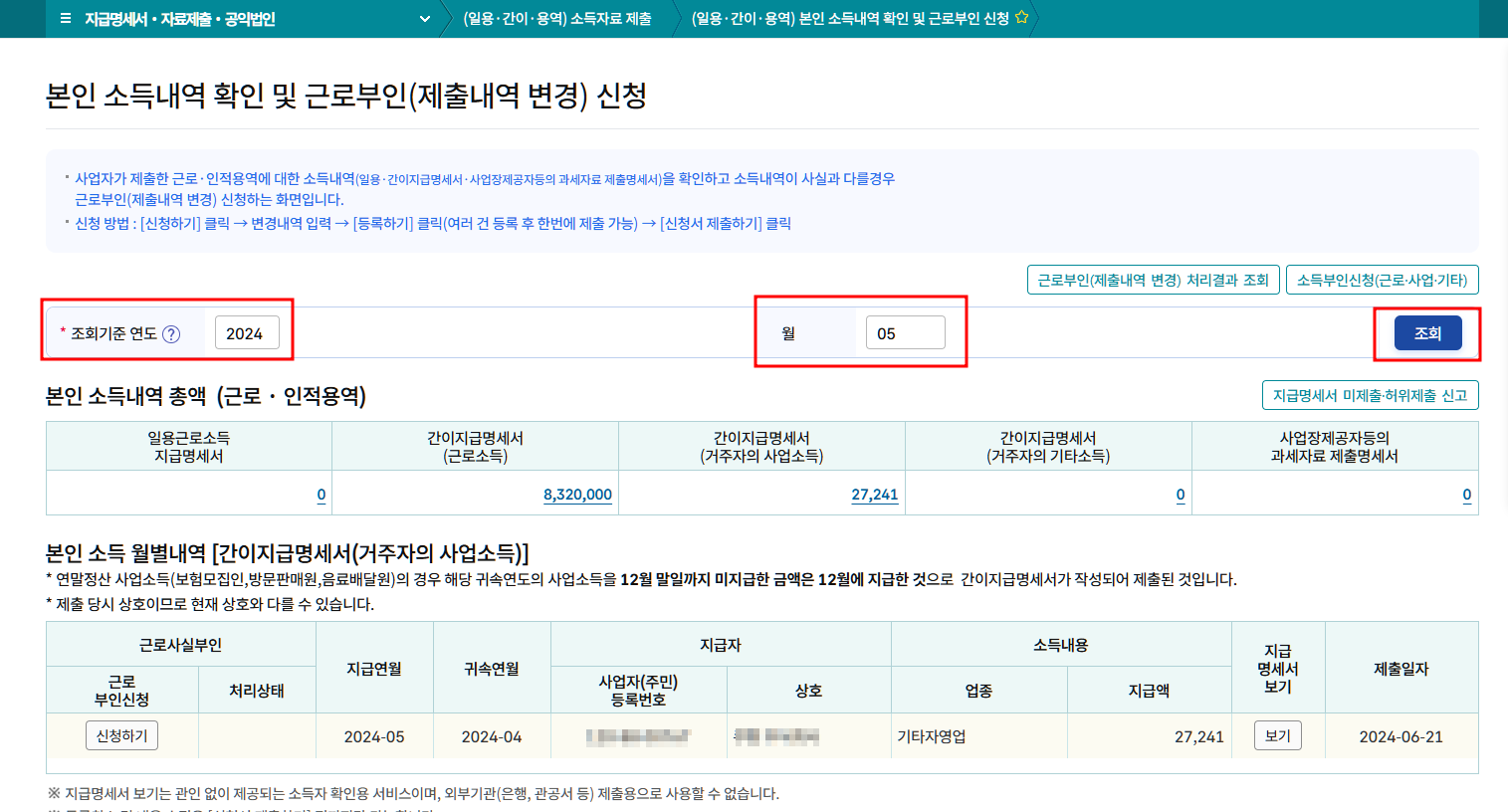Click the 과세자료 제출명세서 amount 0 link
Viewport: 1508px width, 812px height.
pyautogui.click(x=1466, y=494)
